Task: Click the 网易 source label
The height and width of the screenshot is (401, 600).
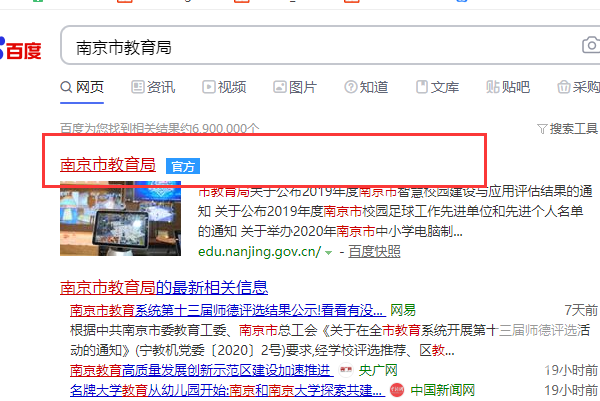Action: tap(403, 310)
